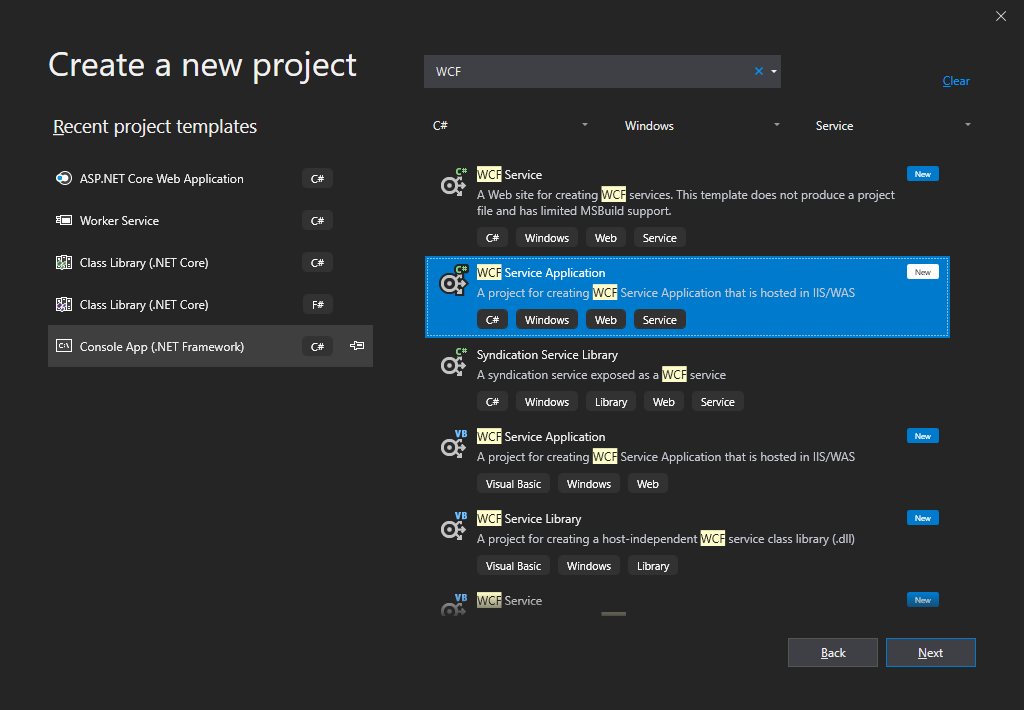Click the Worker Service template icon
Image resolution: width=1024 pixels, height=710 pixels.
click(x=63, y=221)
